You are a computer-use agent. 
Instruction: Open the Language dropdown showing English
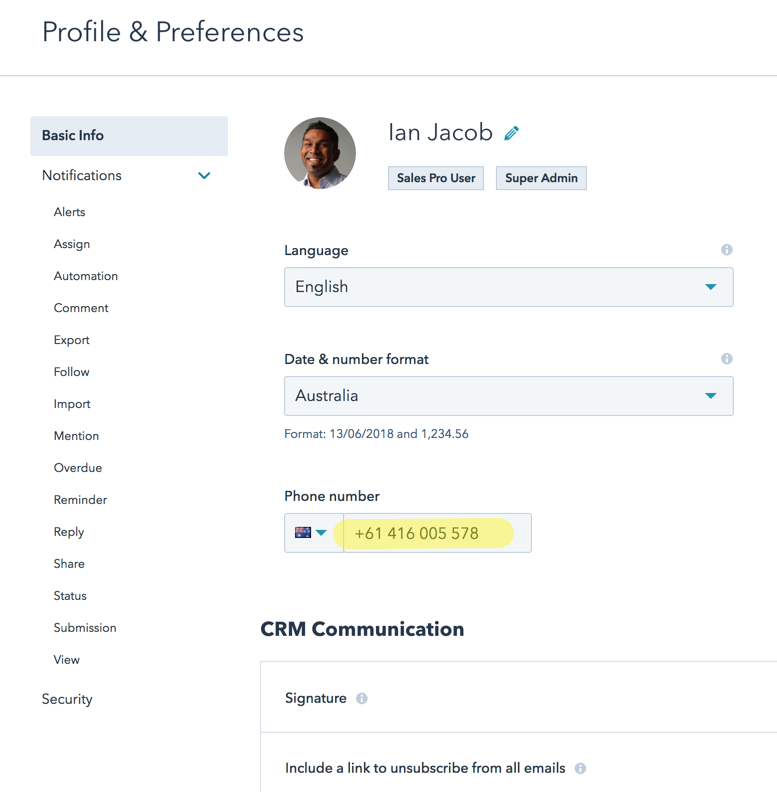click(x=509, y=287)
